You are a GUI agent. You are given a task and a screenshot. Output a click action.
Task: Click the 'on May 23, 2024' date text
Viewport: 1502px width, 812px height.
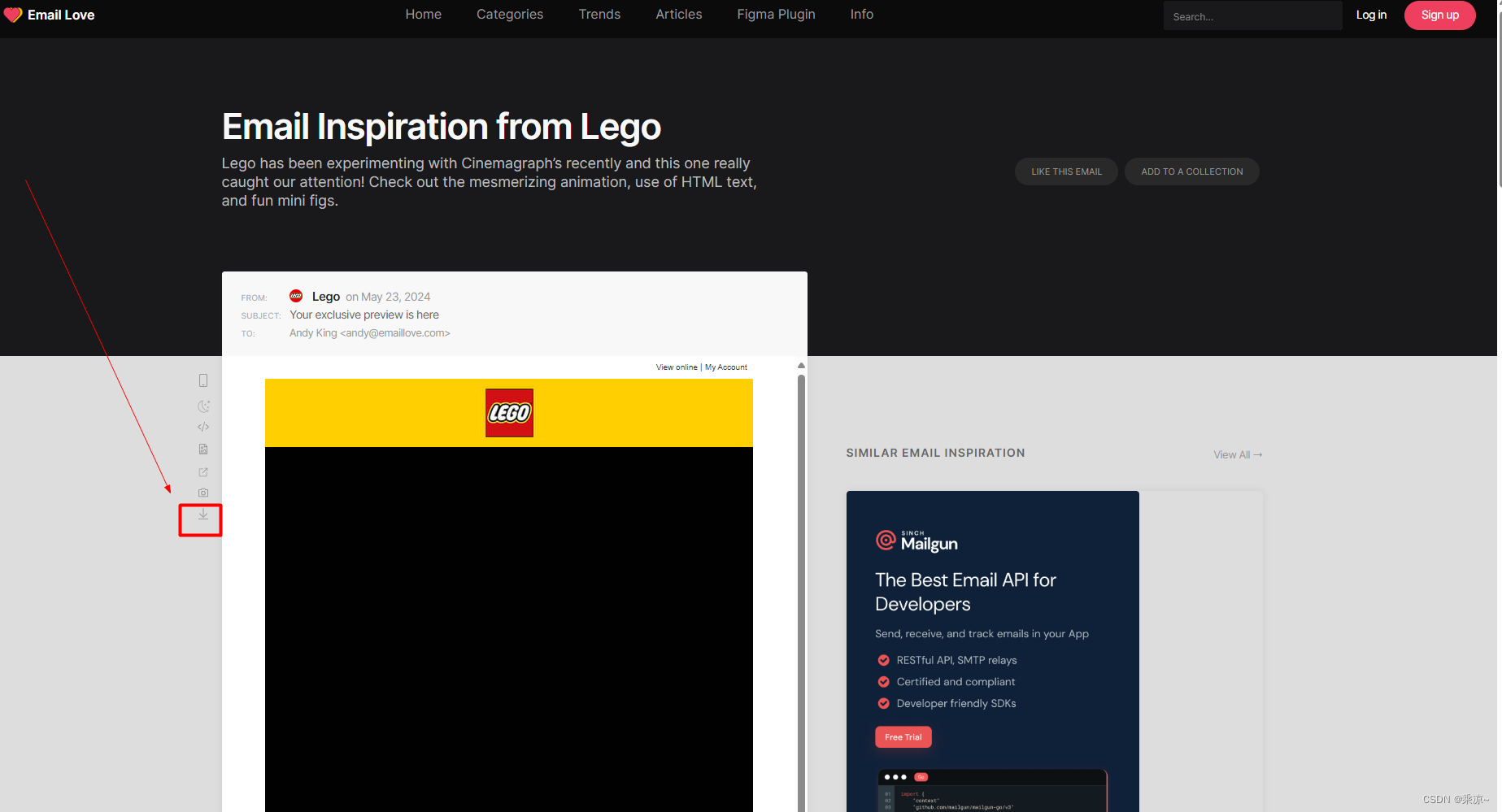388,297
